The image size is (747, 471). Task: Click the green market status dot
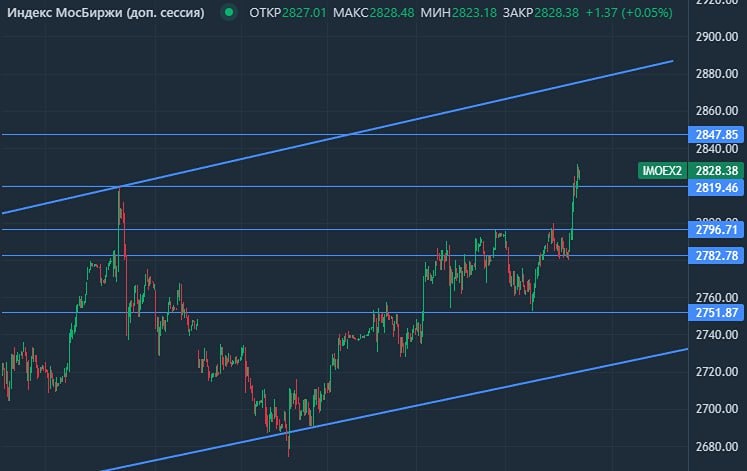click(x=229, y=12)
